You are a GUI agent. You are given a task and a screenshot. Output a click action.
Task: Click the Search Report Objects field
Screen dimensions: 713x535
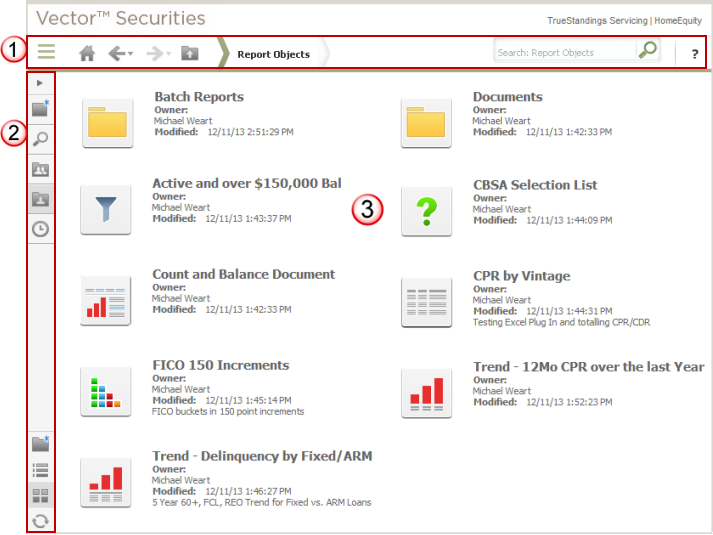pos(564,53)
